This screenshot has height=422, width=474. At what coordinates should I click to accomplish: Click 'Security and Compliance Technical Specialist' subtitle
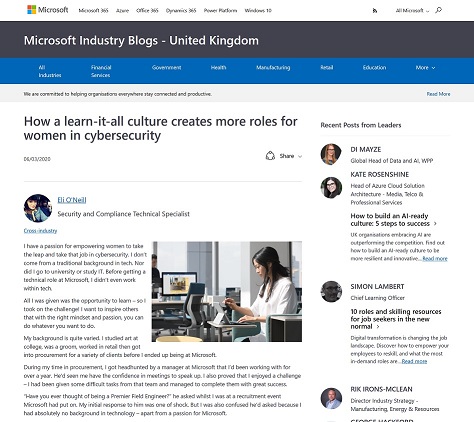tap(124, 214)
